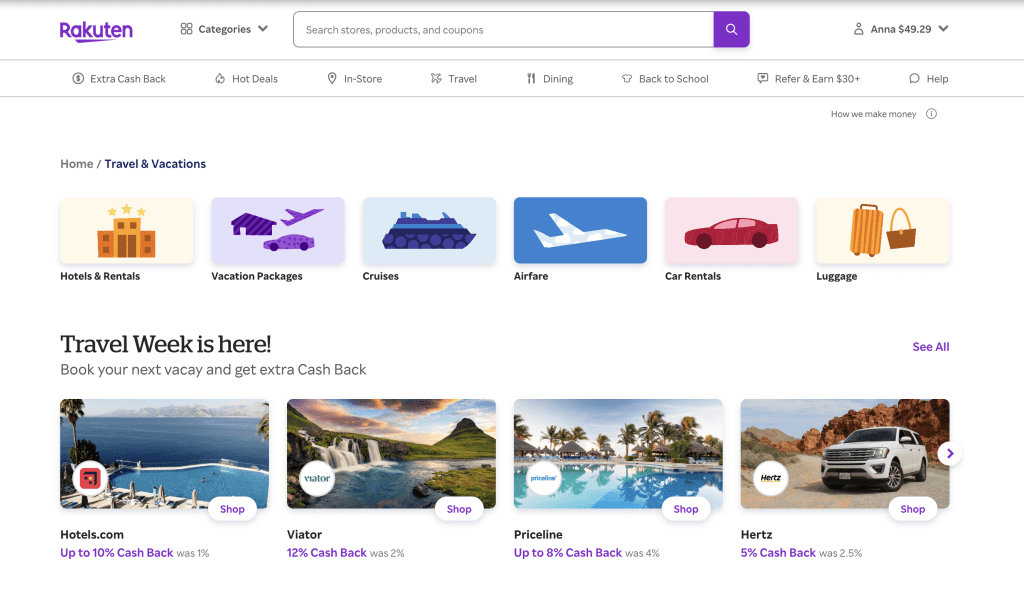
Task: Go to Hot Deals
Action: point(246,78)
